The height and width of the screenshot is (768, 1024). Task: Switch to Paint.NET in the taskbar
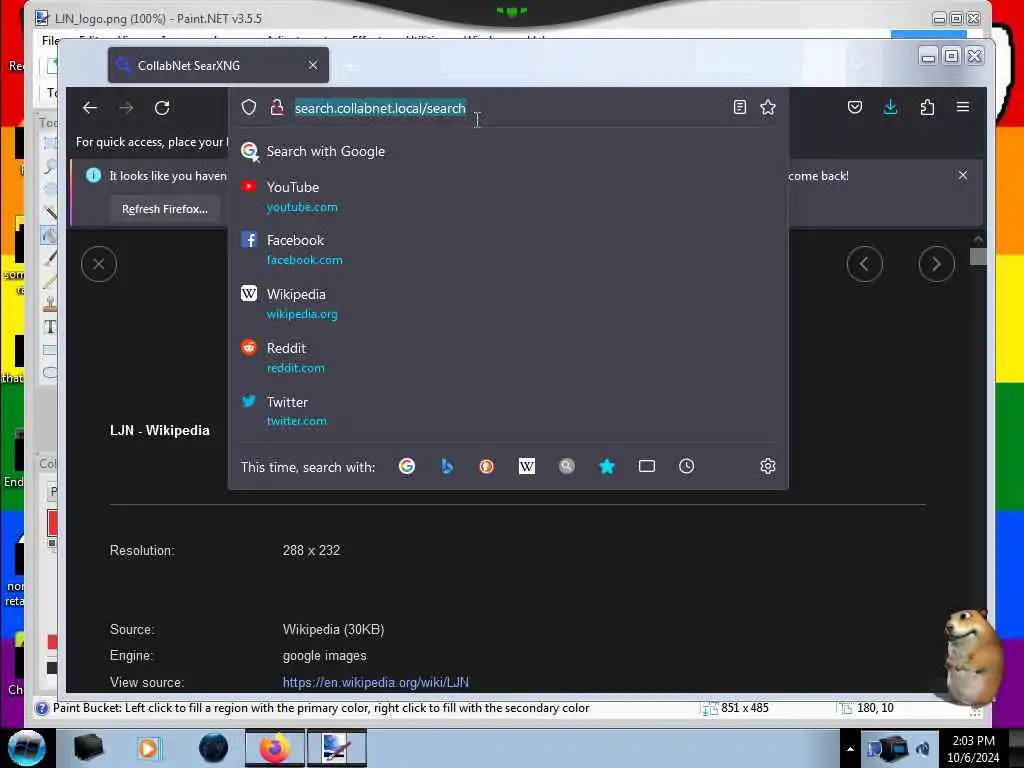click(337, 748)
